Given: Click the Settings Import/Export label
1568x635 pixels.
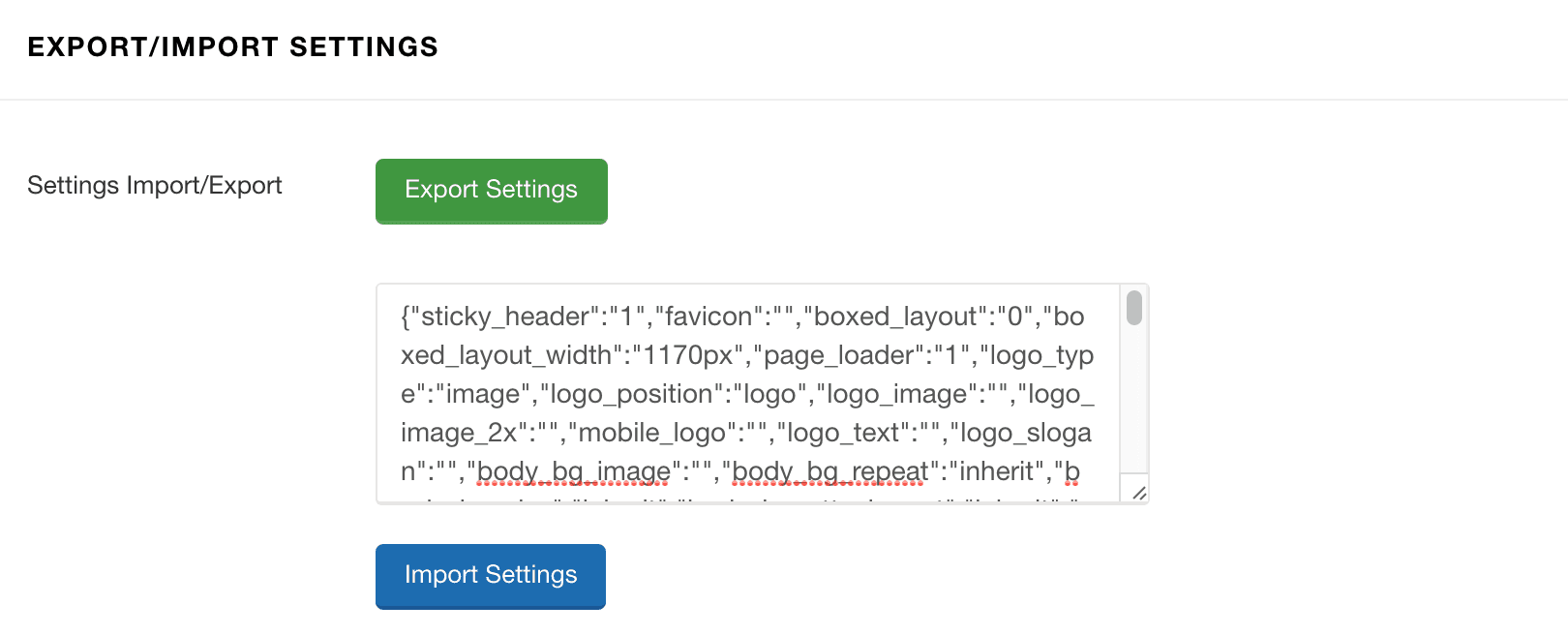Looking at the screenshot, I should pos(154,185).
